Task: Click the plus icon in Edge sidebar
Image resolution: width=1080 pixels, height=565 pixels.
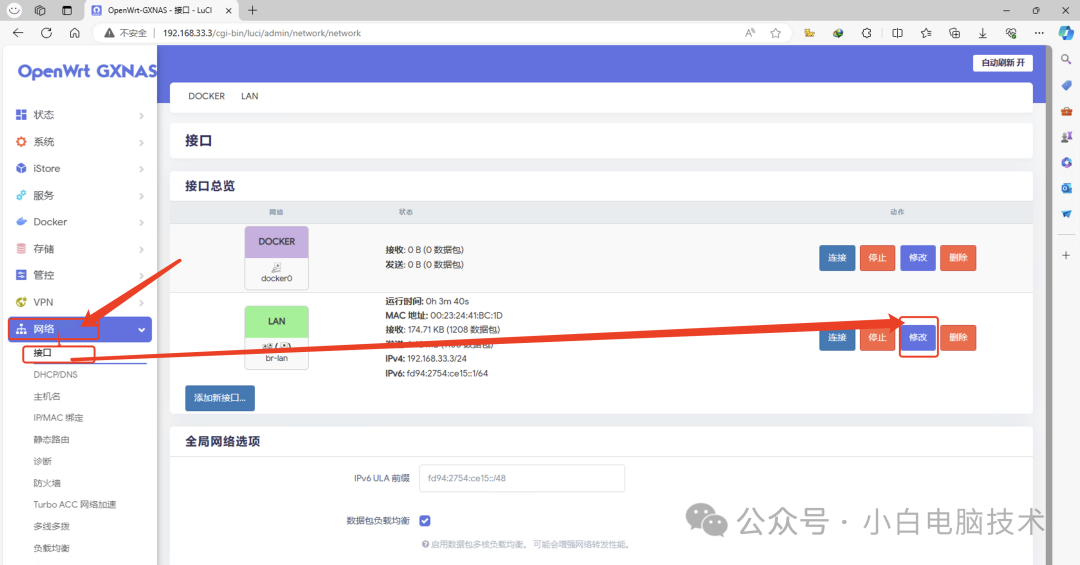Action: pos(1066,255)
